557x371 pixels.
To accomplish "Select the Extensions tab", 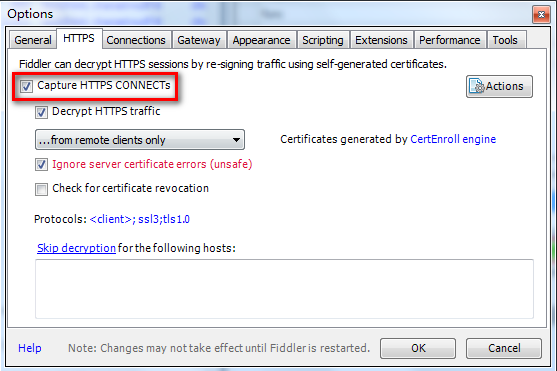I will (381, 40).
